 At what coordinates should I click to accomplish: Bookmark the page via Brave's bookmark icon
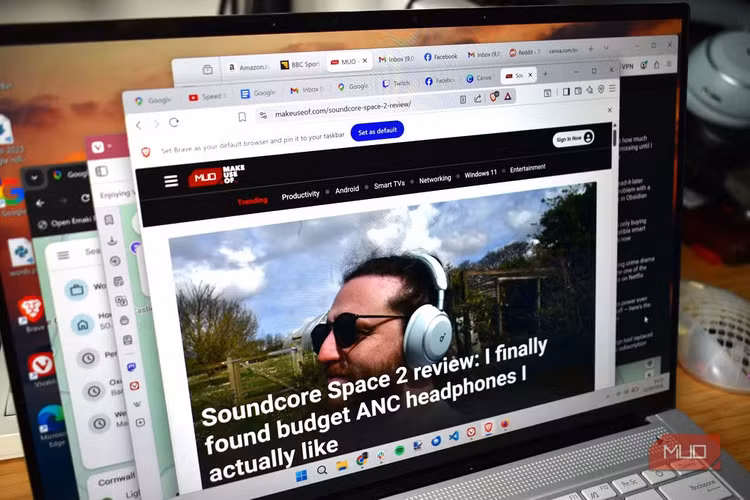tap(243, 117)
